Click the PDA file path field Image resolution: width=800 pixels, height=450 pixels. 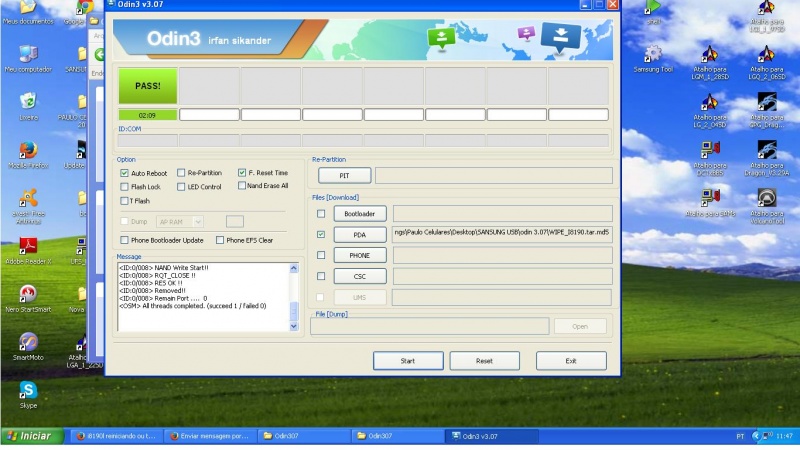pyautogui.click(x=502, y=233)
